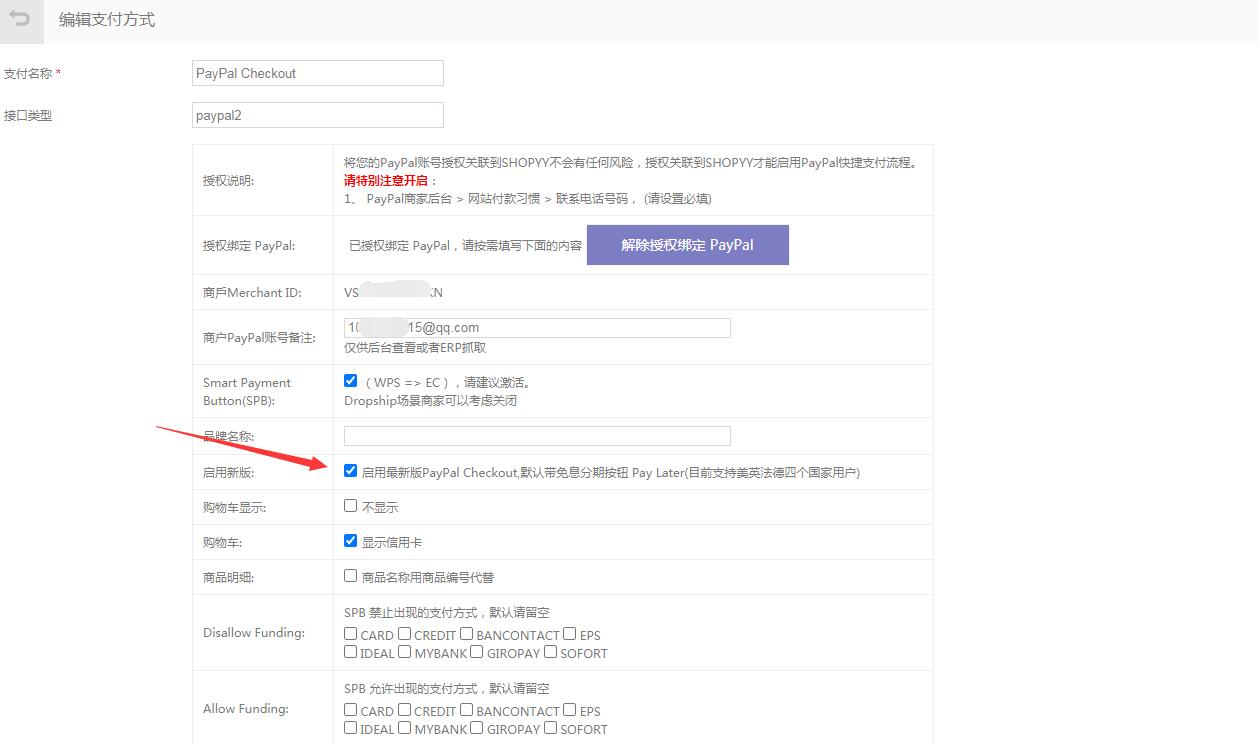This screenshot has height=744, width=1259.
Task: Click the 接口类型 paypal2 field
Action: click(x=318, y=115)
